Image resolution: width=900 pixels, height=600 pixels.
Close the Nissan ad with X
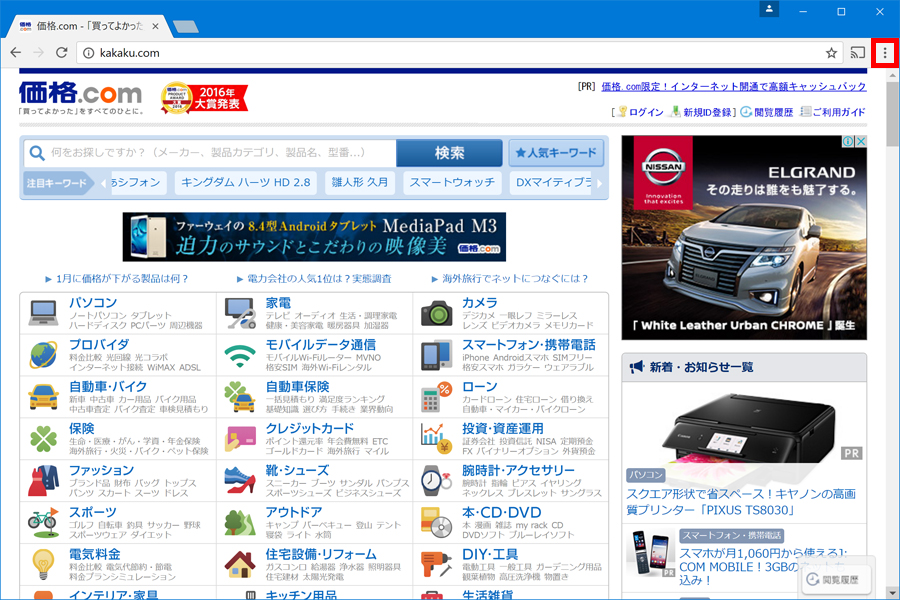pos(861,141)
